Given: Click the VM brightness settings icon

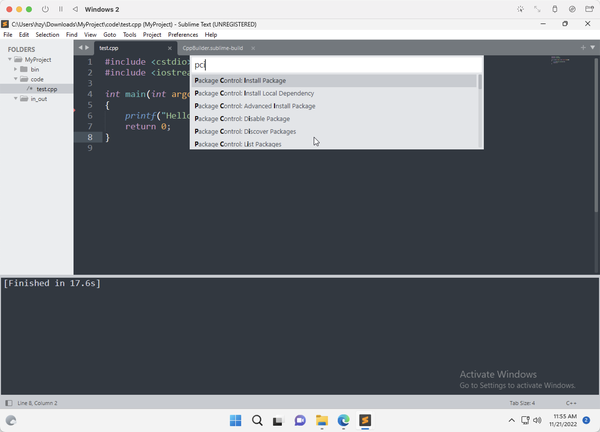Looking at the screenshot, I should 520,9.
